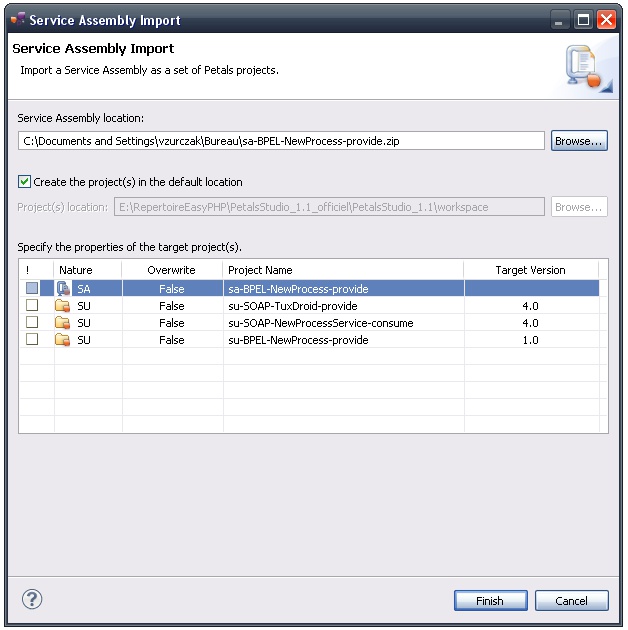Open Target Version 4.0 cell for su-SOAP-TuxDroid-provide
The height and width of the screenshot is (630, 628).
click(x=530, y=306)
